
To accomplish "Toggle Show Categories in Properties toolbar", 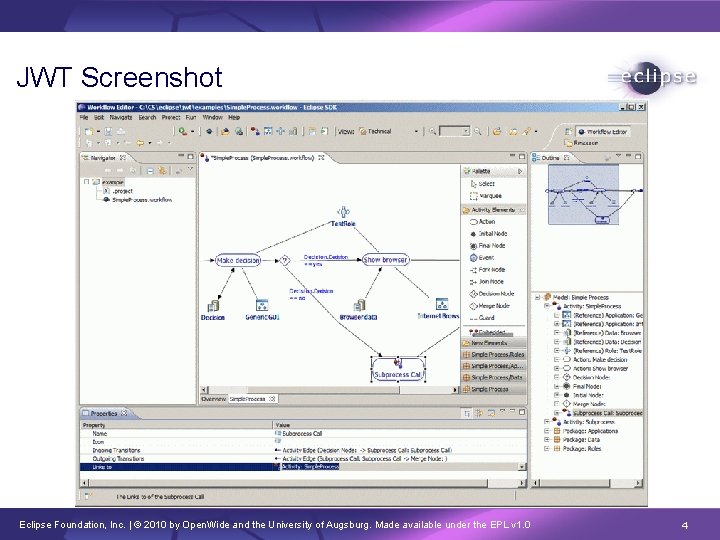I will point(467,413).
